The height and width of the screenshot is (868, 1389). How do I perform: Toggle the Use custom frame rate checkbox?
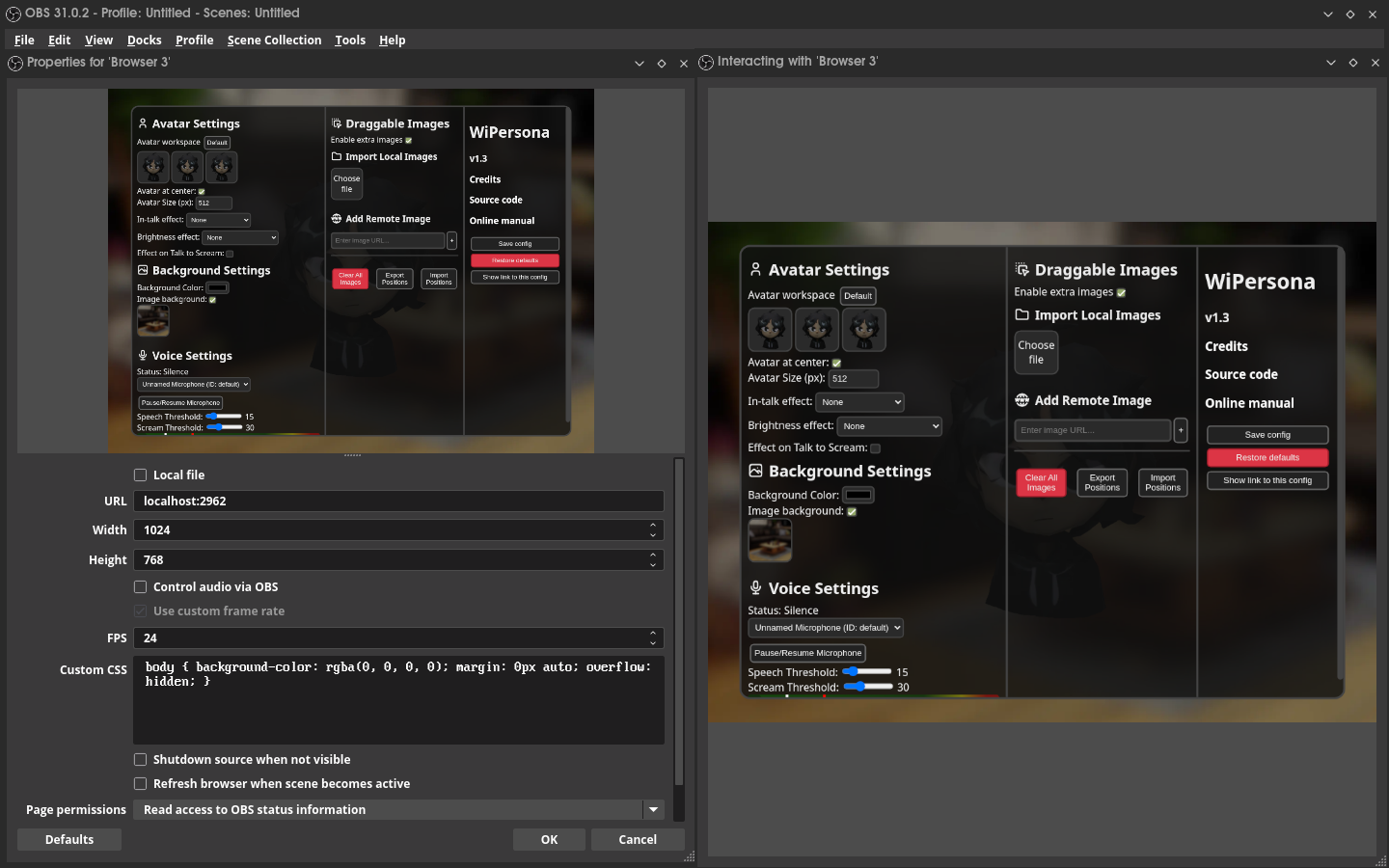(x=140, y=610)
